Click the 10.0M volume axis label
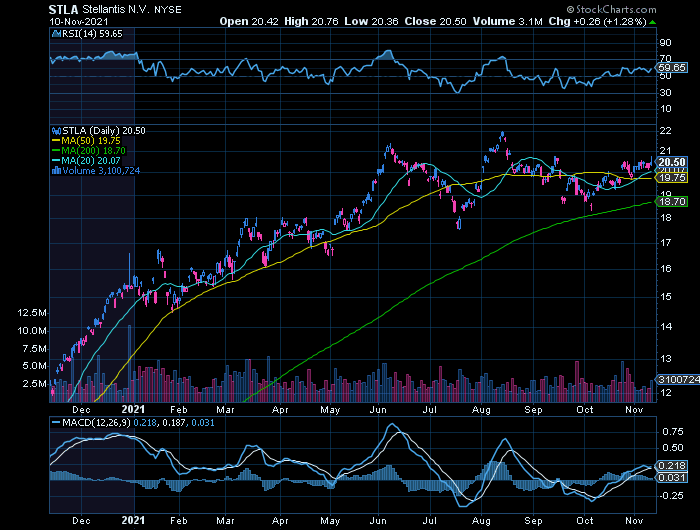The width and height of the screenshot is (700, 530). click(32, 331)
